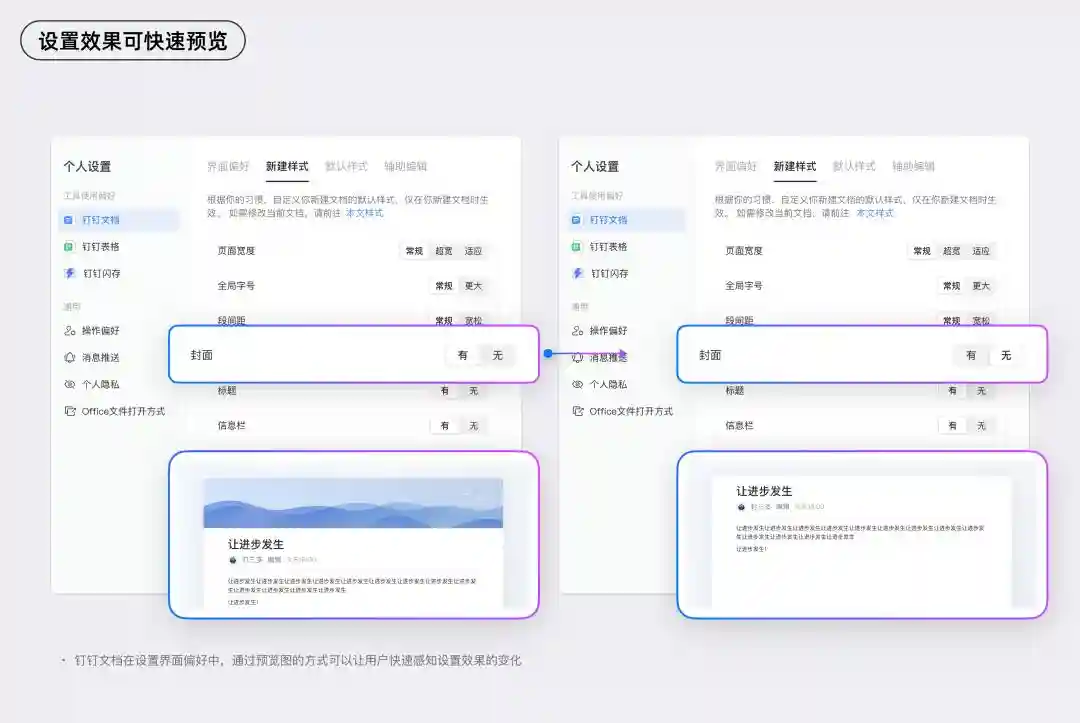
Task: Click Office文件打开方式 icon in left panel
Action: point(70,411)
